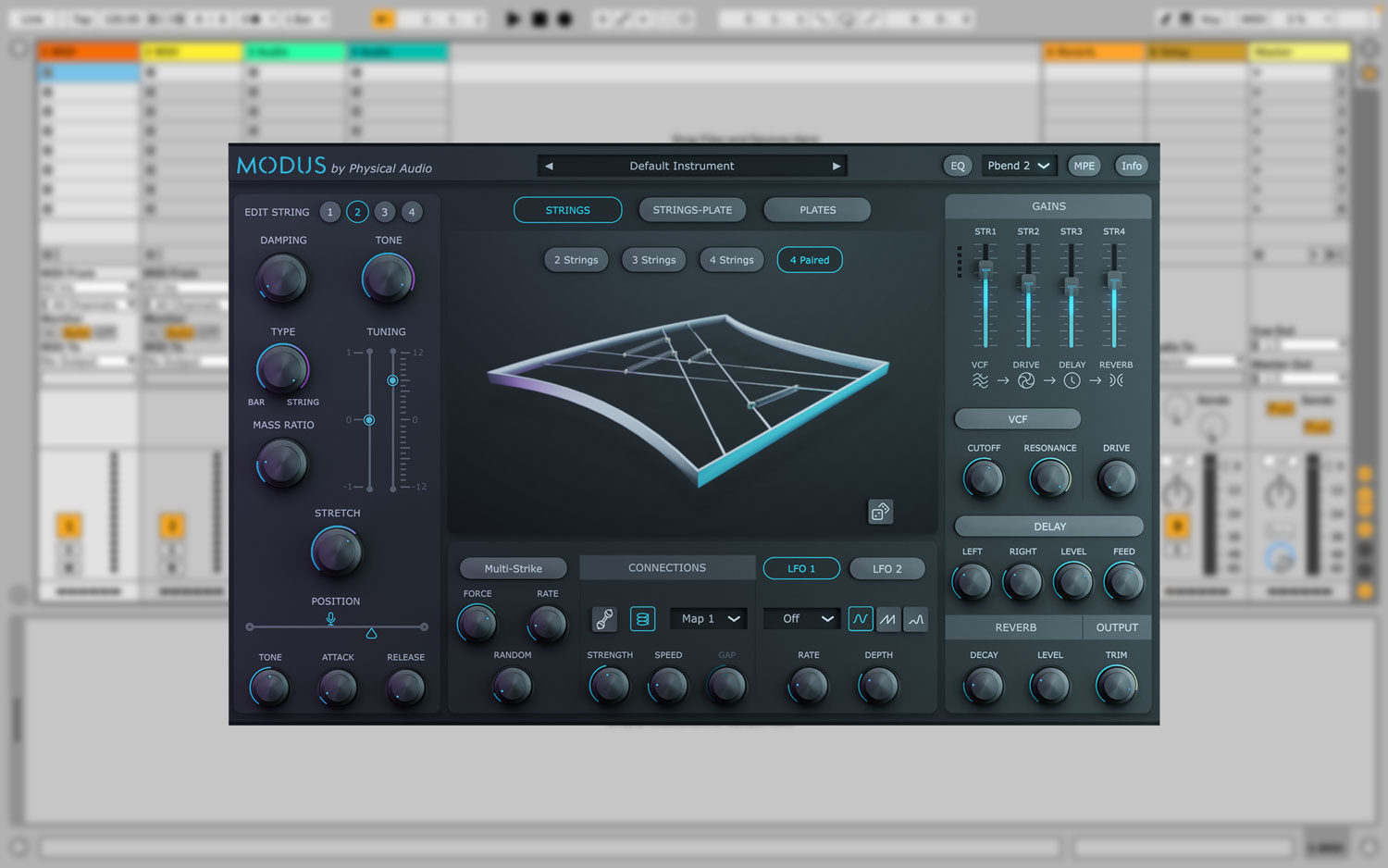1388x868 pixels.
Task: Click the Multi-Strike FORCE knob
Action: 477,624
